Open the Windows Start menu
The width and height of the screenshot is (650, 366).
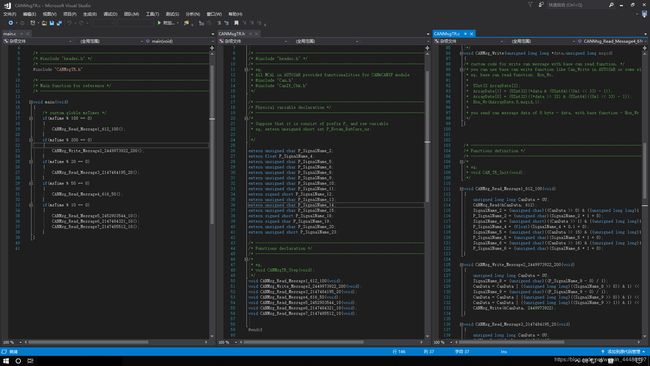tap(6, 361)
